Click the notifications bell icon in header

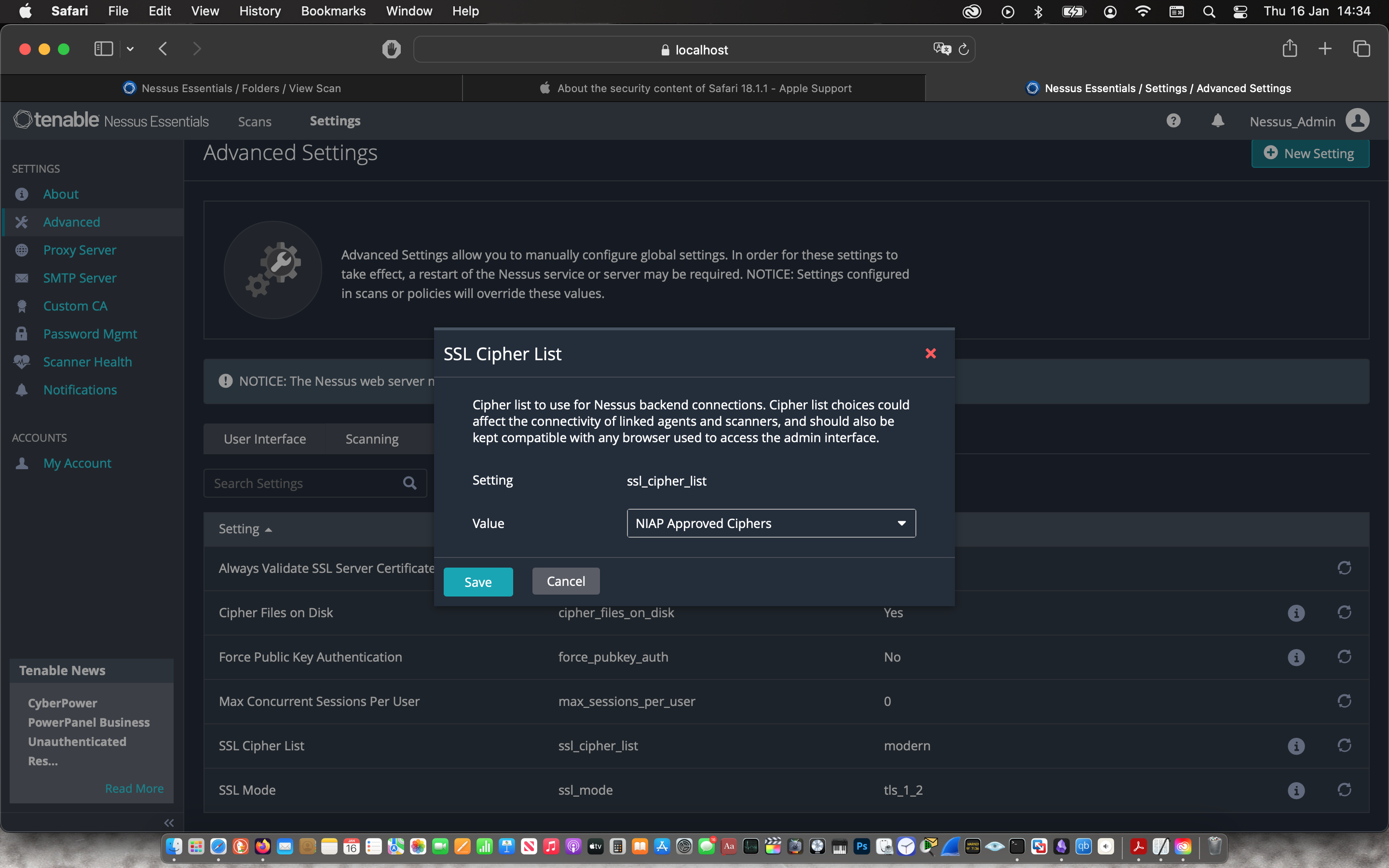point(1217,121)
